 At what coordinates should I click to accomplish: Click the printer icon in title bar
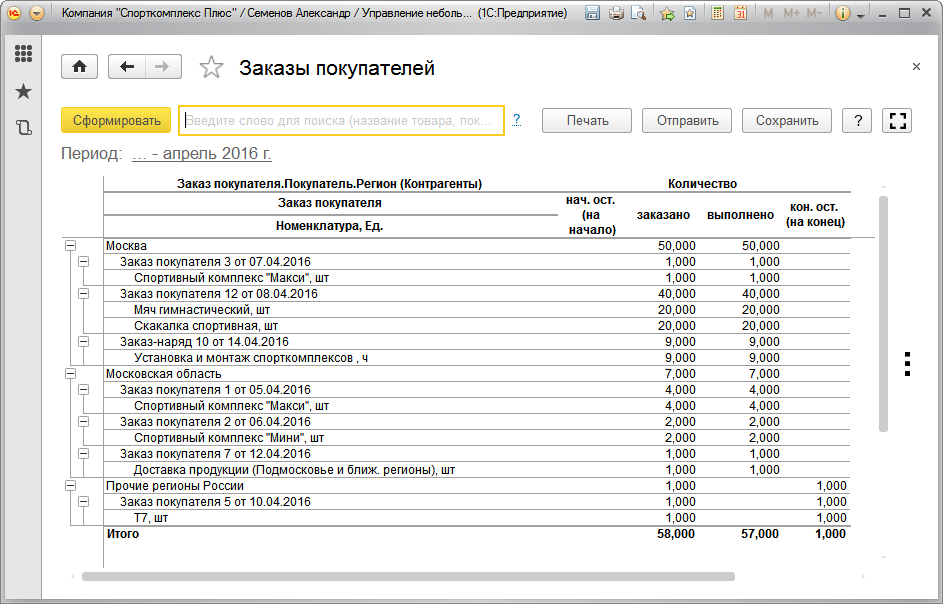coord(616,14)
